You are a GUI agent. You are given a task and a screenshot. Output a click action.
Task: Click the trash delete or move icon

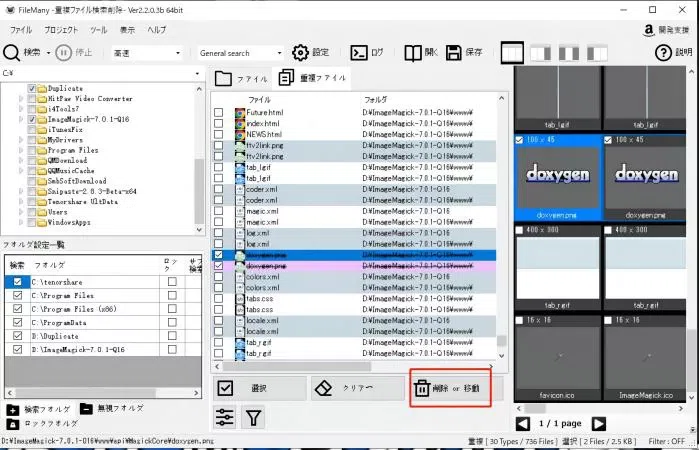[421, 388]
